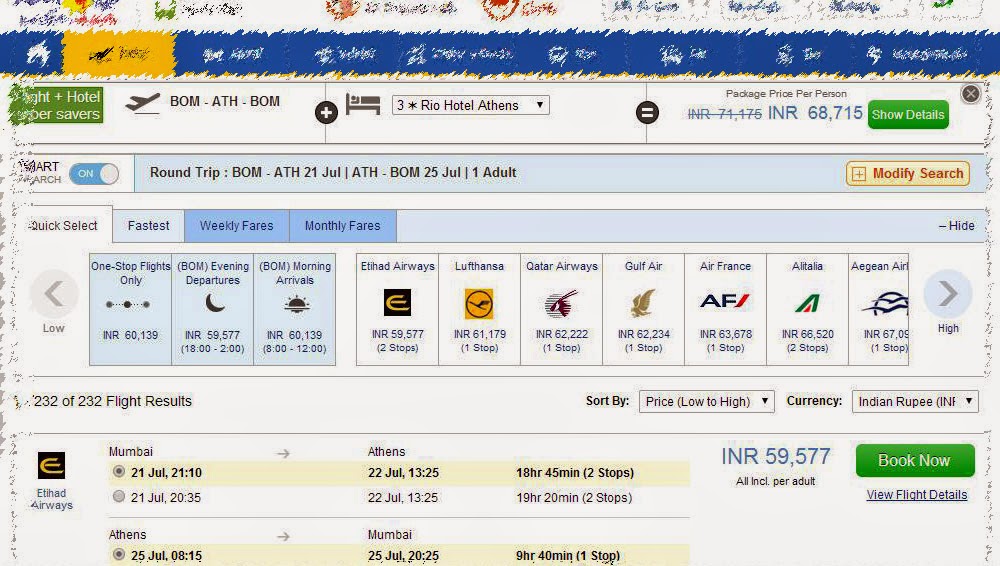Open the Sort By Price dropdown
Image resolution: width=1000 pixels, height=566 pixels.
(x=707, y=401)
